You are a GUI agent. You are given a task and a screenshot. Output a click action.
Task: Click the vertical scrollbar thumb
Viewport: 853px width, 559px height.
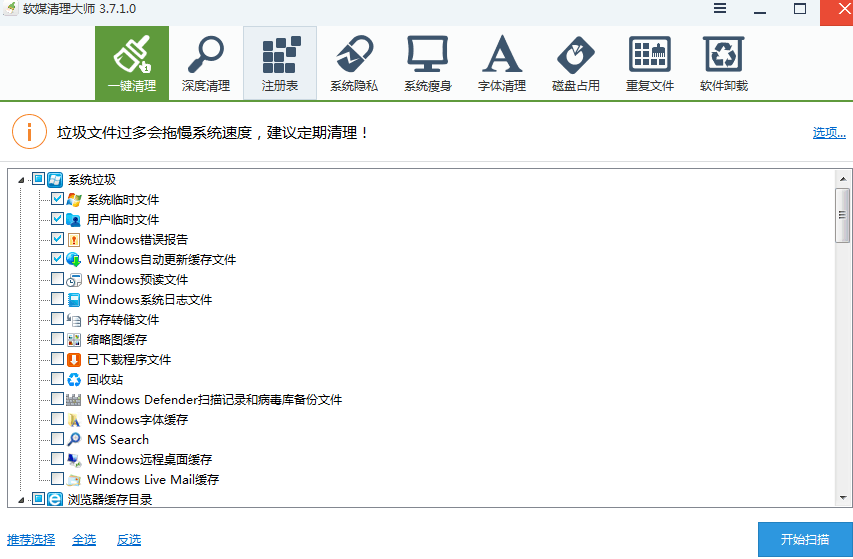843,215
